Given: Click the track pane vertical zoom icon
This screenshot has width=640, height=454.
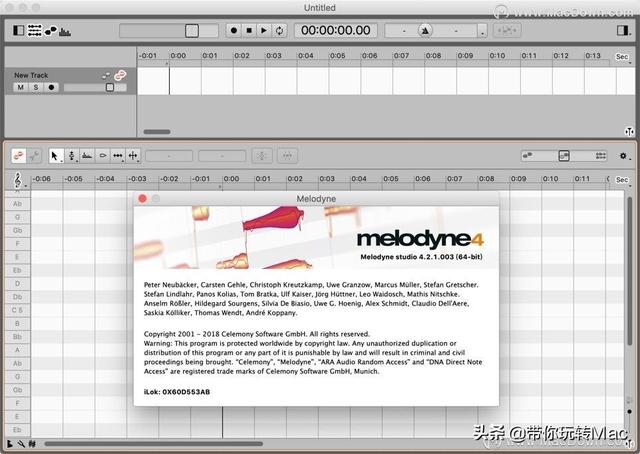Looking at the screenshot, I should coord(629,131).
